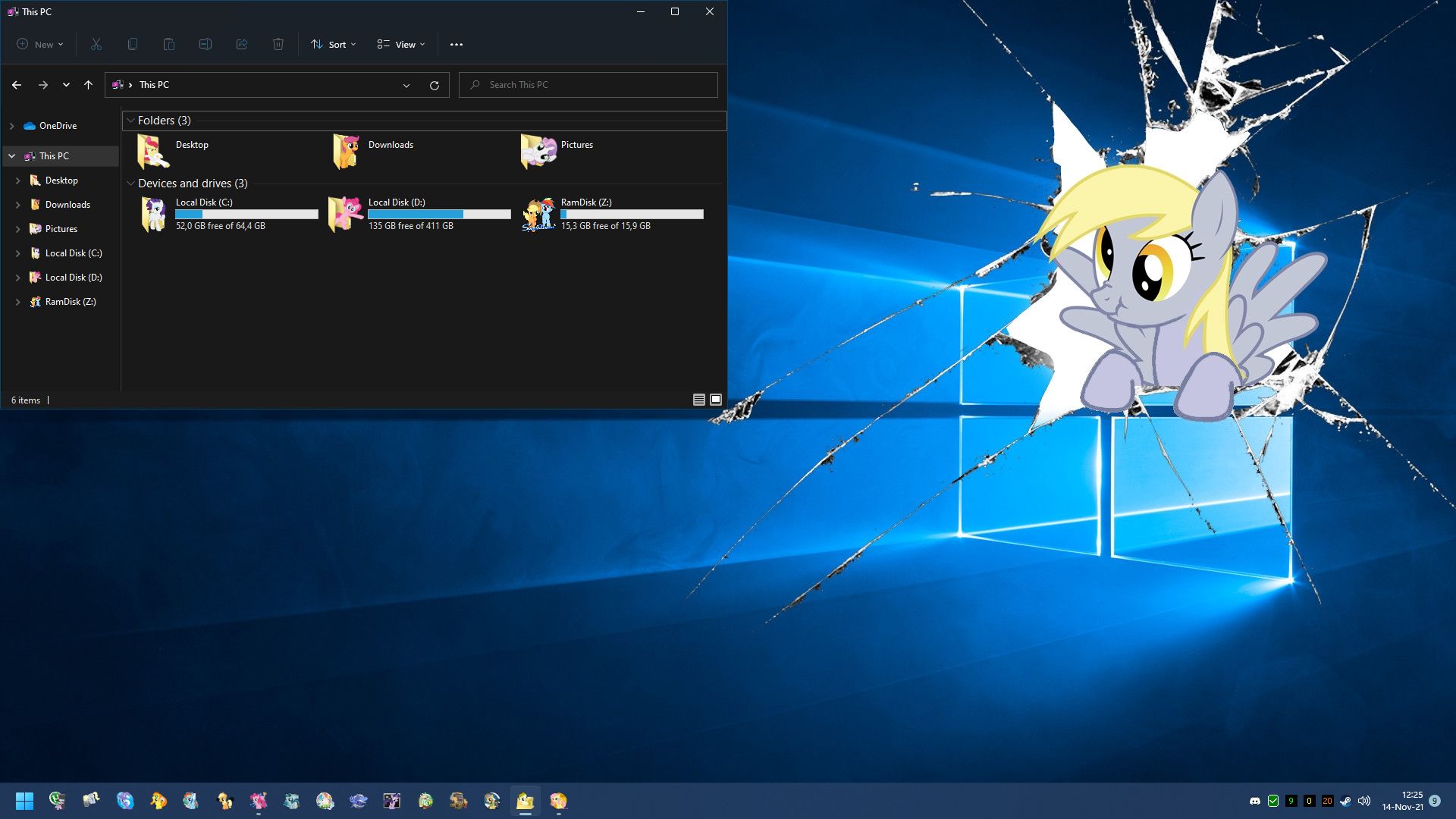This screenshot has width=1456, height=819.
Task: Click green tray counter showing 9
Action: point(1291,801)
